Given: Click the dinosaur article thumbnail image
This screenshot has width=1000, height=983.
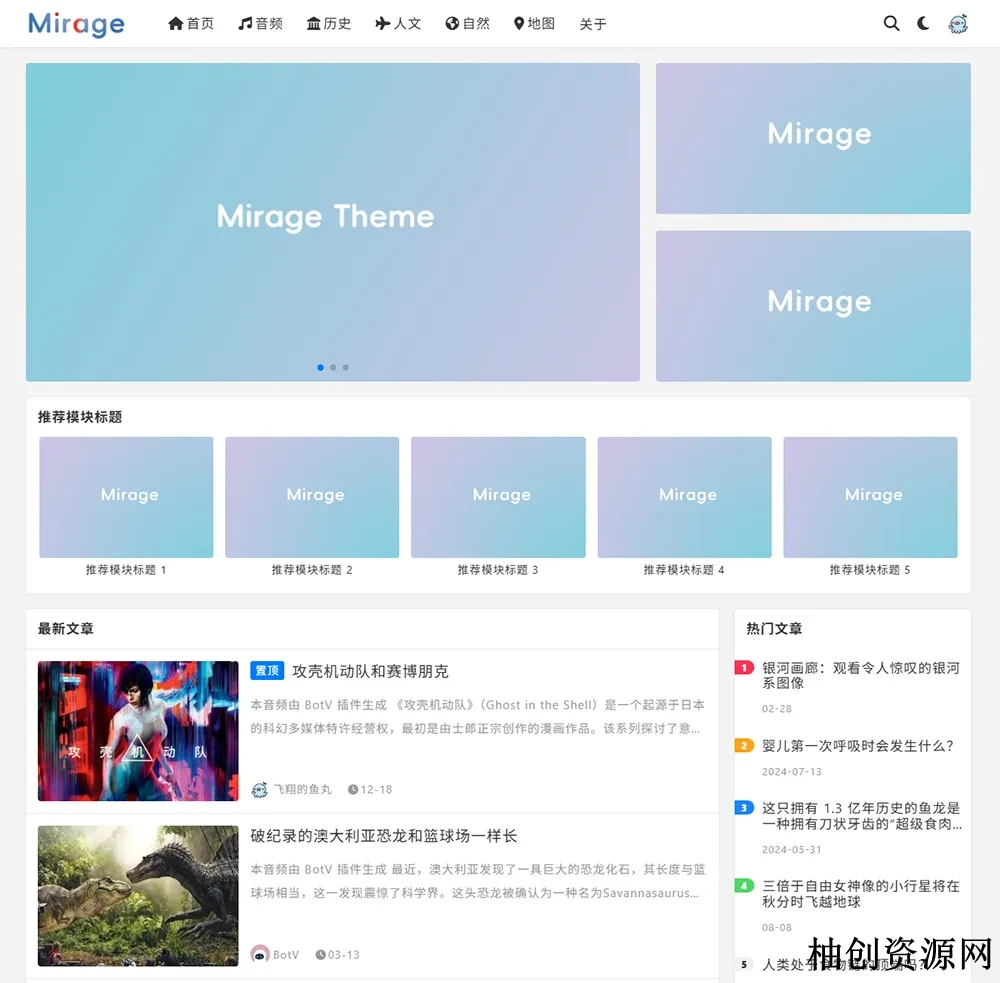Looking at the screenshot, I should (138, 895).
